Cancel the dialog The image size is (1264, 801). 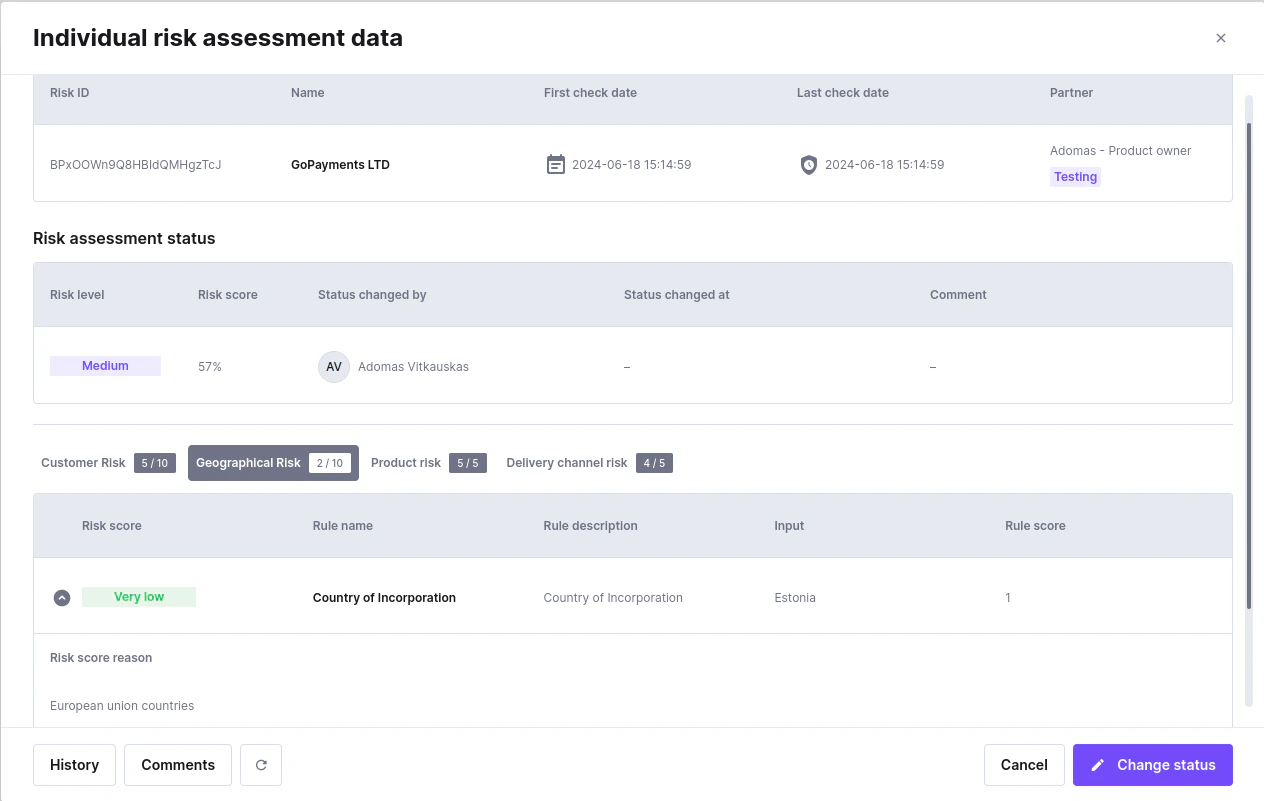tap(1024, 765)
